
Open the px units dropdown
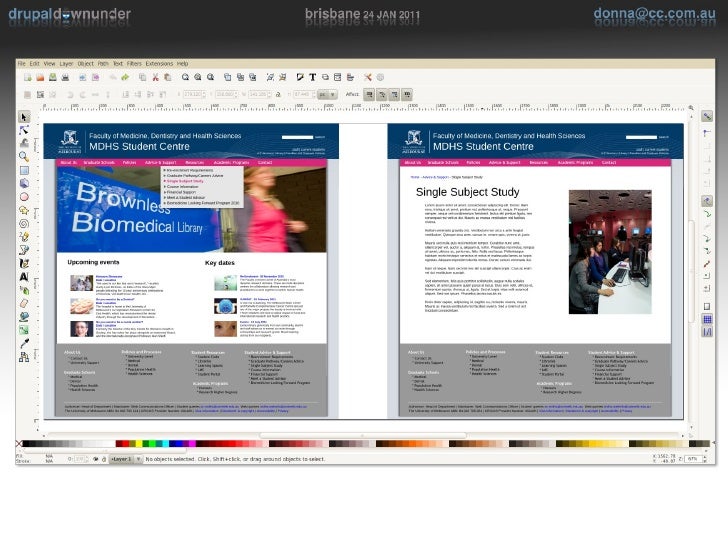[x=327, y=95]
